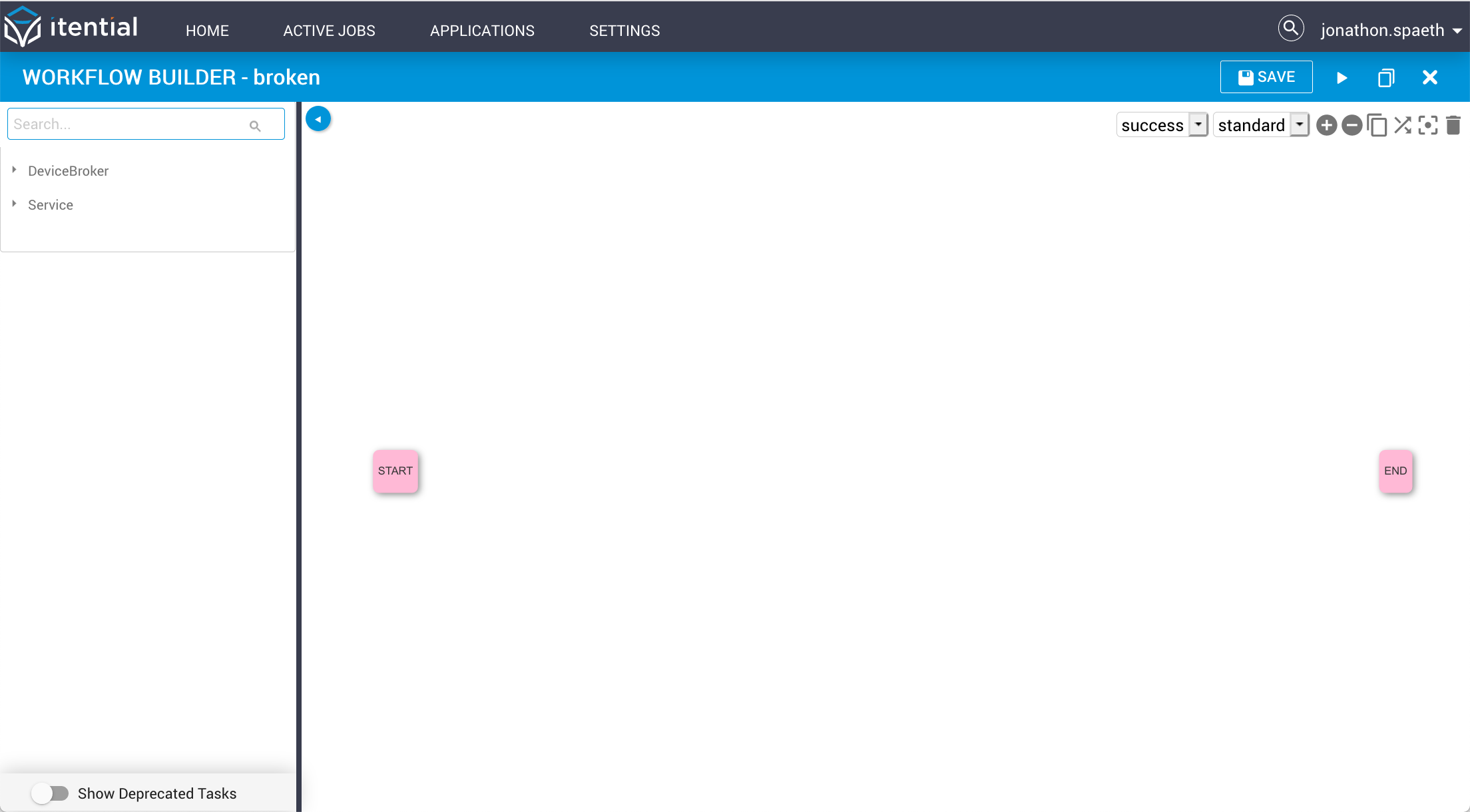This screenshot has width=1470, height=812.
Task: Open SETTINGS menu
Action: (x=624, y=31)
